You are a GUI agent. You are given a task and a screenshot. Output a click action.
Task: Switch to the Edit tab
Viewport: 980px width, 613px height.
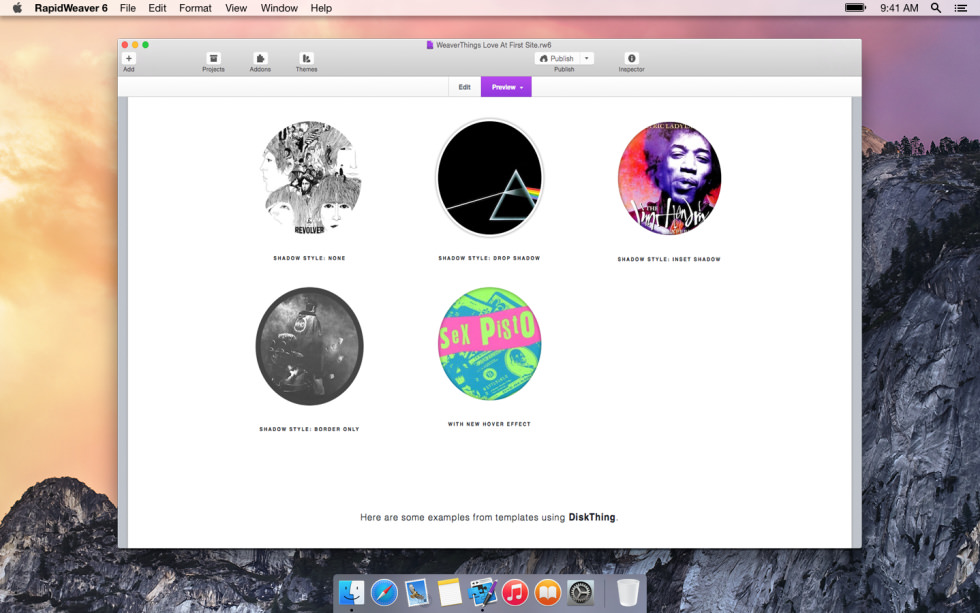pos(464,87)
